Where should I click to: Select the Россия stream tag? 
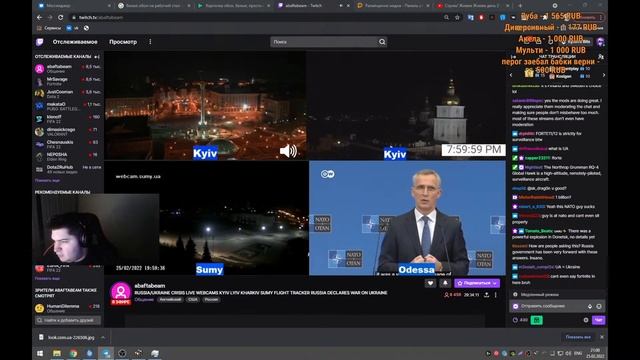[x=211, y=300]
